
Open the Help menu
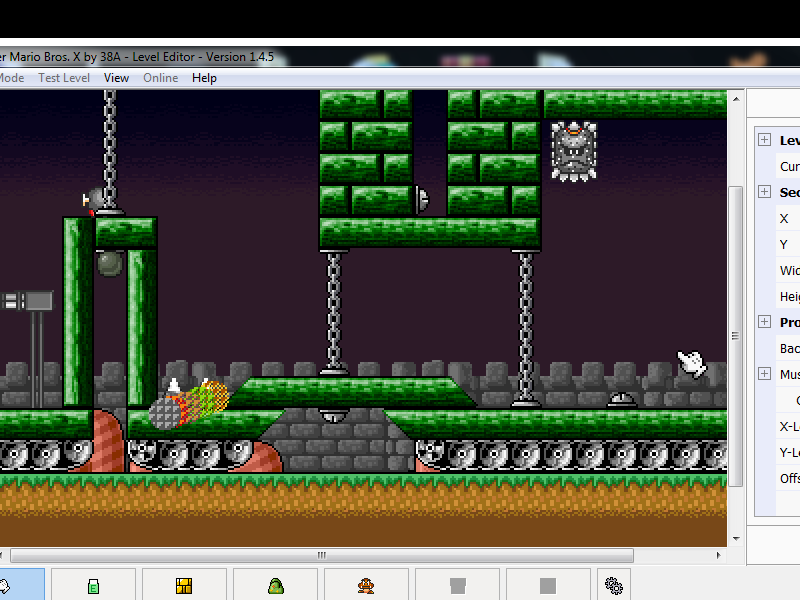(x=204, y=78)
